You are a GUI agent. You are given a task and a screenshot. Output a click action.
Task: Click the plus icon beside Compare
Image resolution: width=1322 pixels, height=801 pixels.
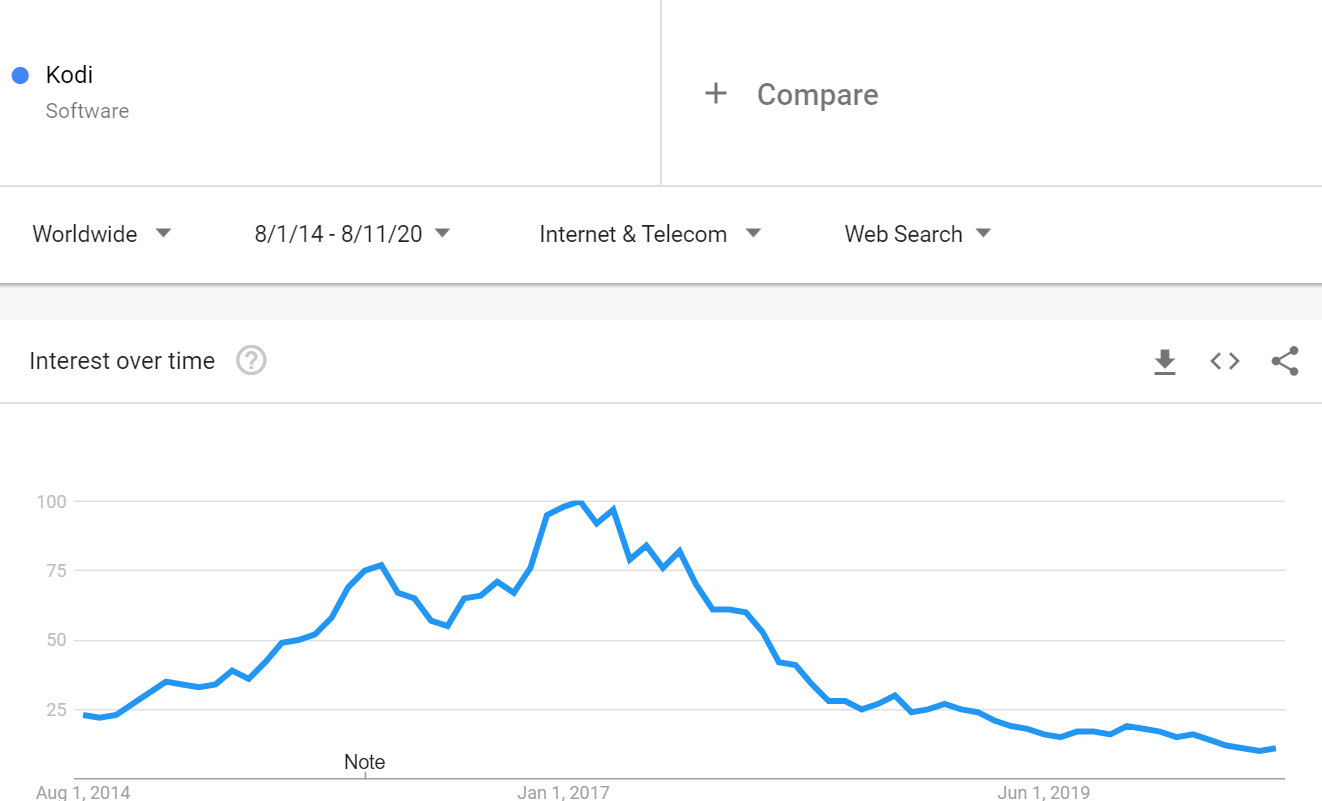tap(715, 94)
